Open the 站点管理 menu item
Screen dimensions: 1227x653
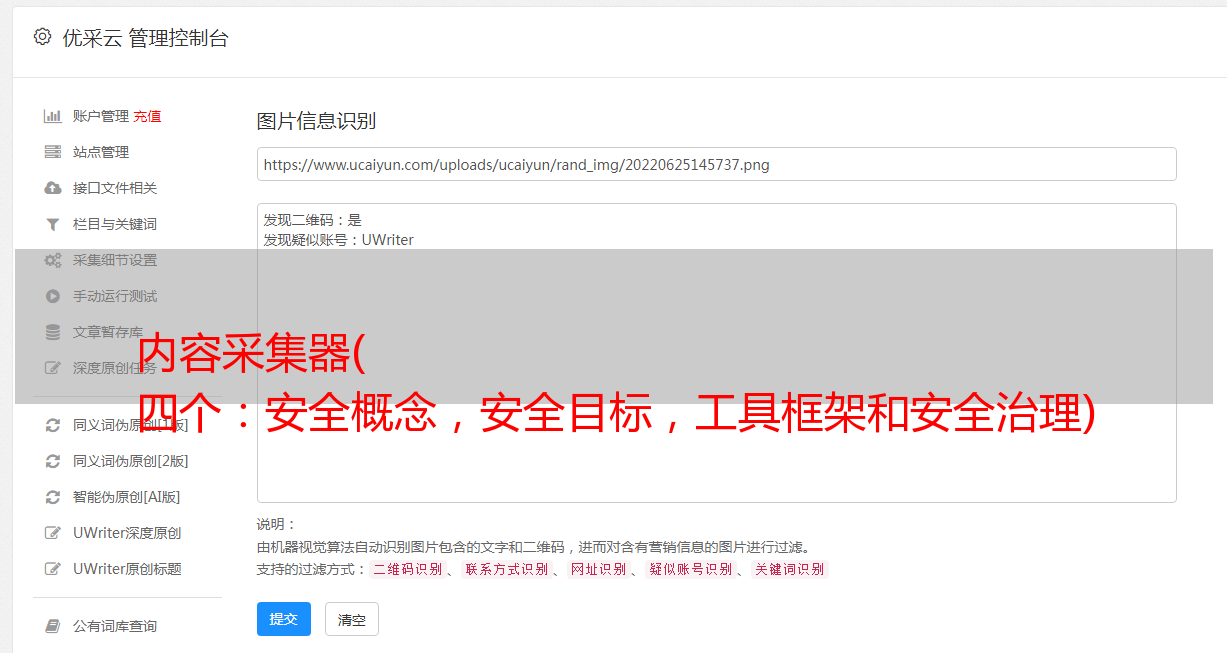click(x=101, y=152)
